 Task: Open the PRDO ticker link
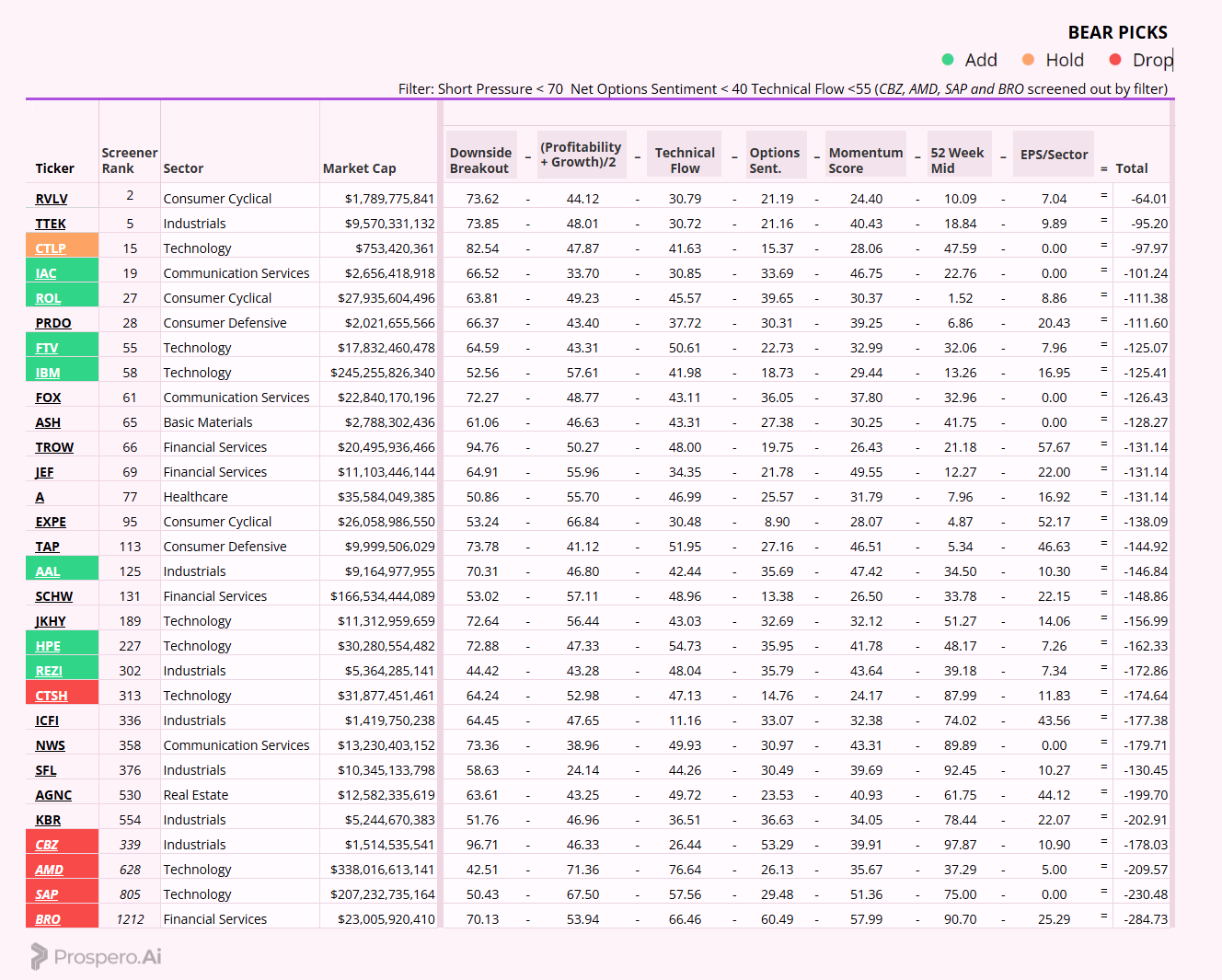pos(53,323)
